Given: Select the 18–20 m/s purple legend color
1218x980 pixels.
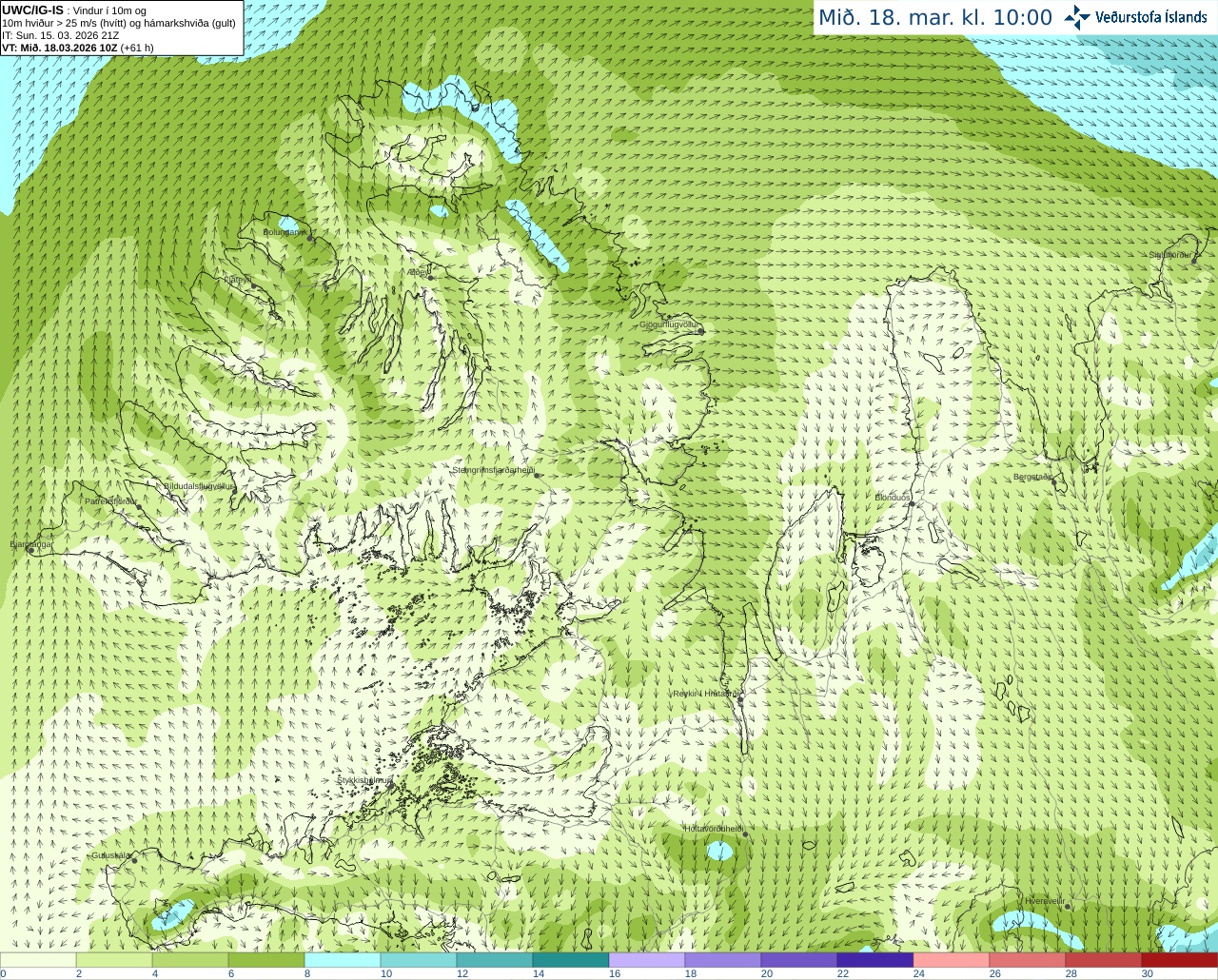Looking at the screenshot, I should (x=723, y=960).
